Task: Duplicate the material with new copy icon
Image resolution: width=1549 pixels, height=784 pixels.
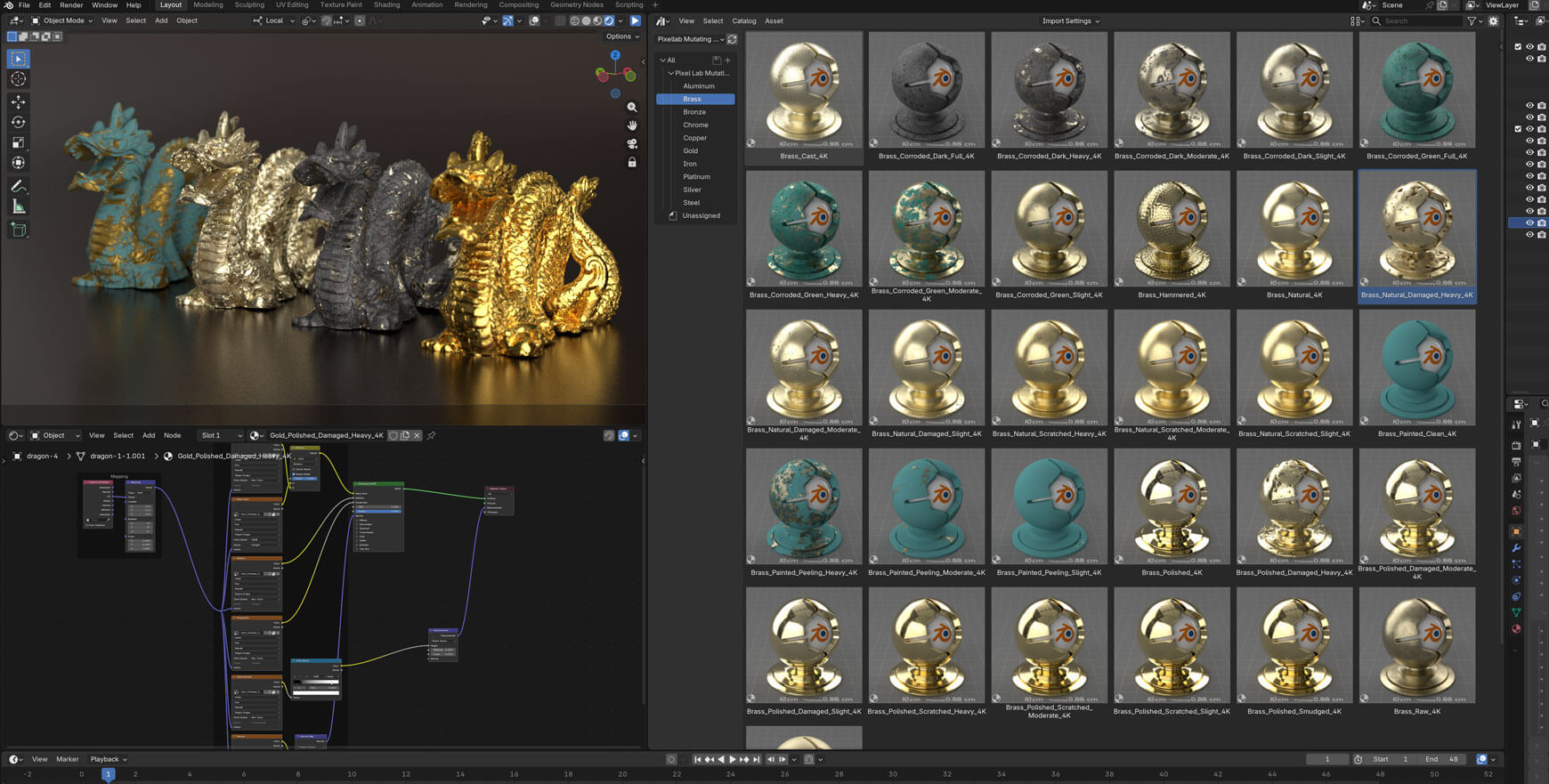Action: pyautogui.click(x=405, y=435)
